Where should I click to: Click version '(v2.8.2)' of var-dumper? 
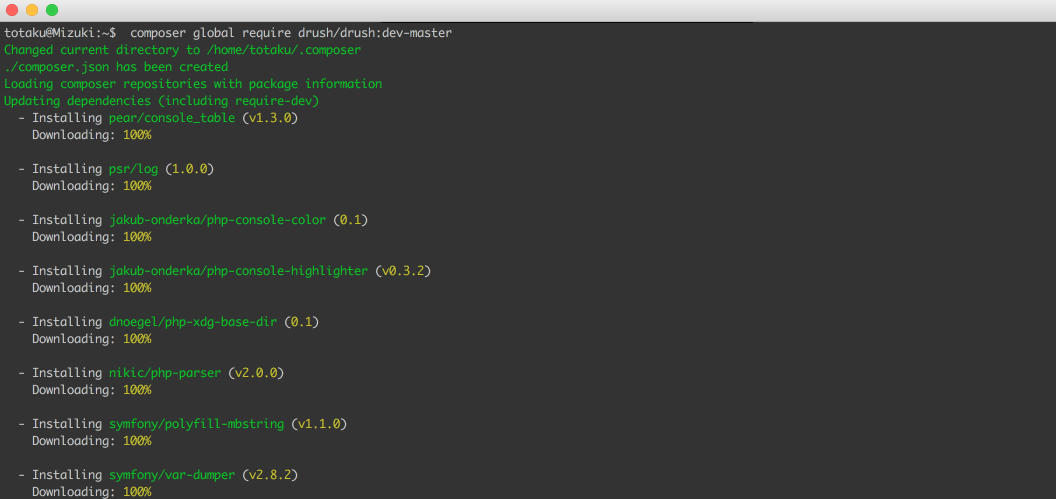270,475
